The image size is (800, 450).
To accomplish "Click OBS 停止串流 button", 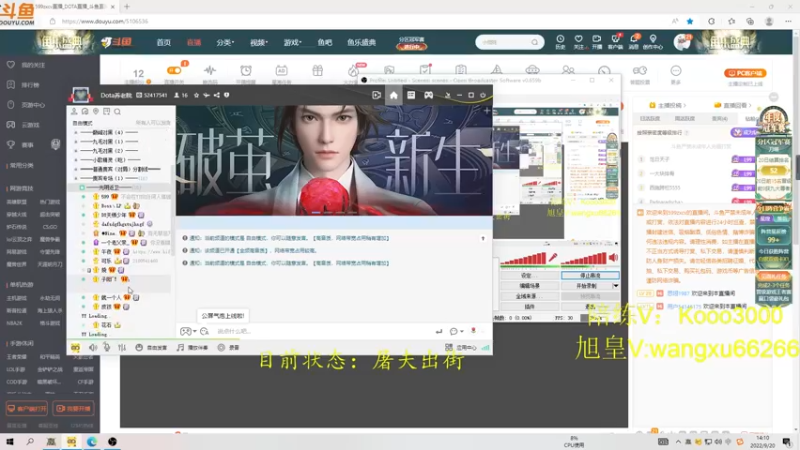I will click(x=590, y=275).
